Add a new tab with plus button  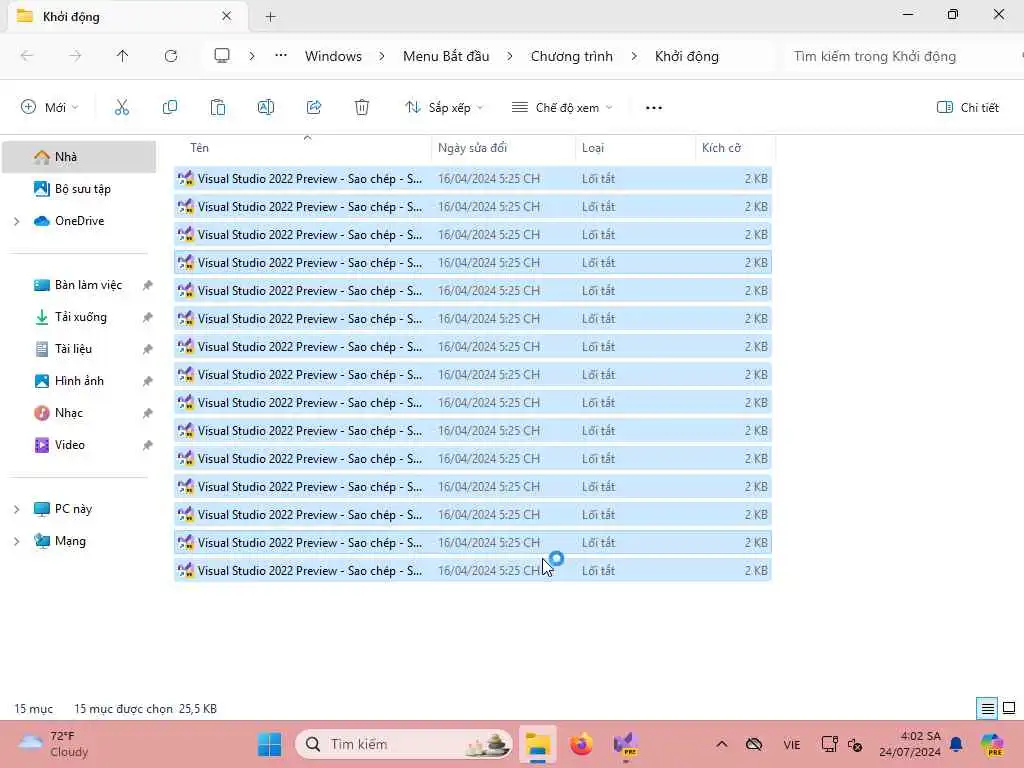click(x=270, y=17)
